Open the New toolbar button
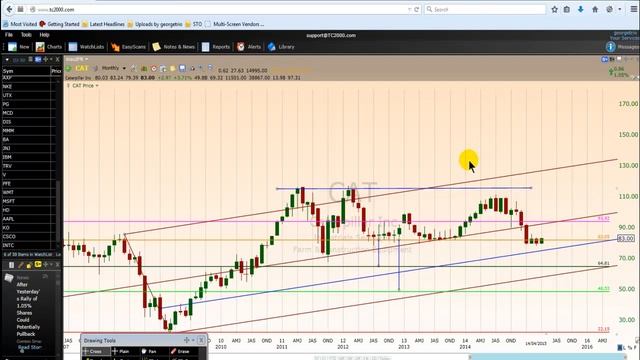640x360 pixels. [19, 47]
